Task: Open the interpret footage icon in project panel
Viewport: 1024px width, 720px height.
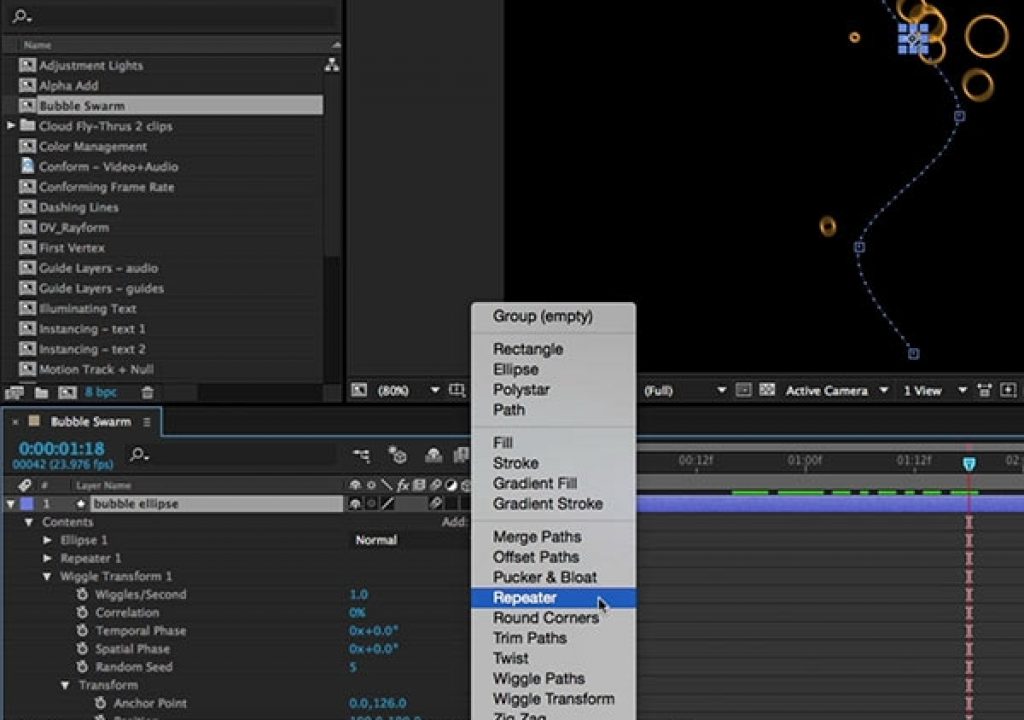Action: 14,393
